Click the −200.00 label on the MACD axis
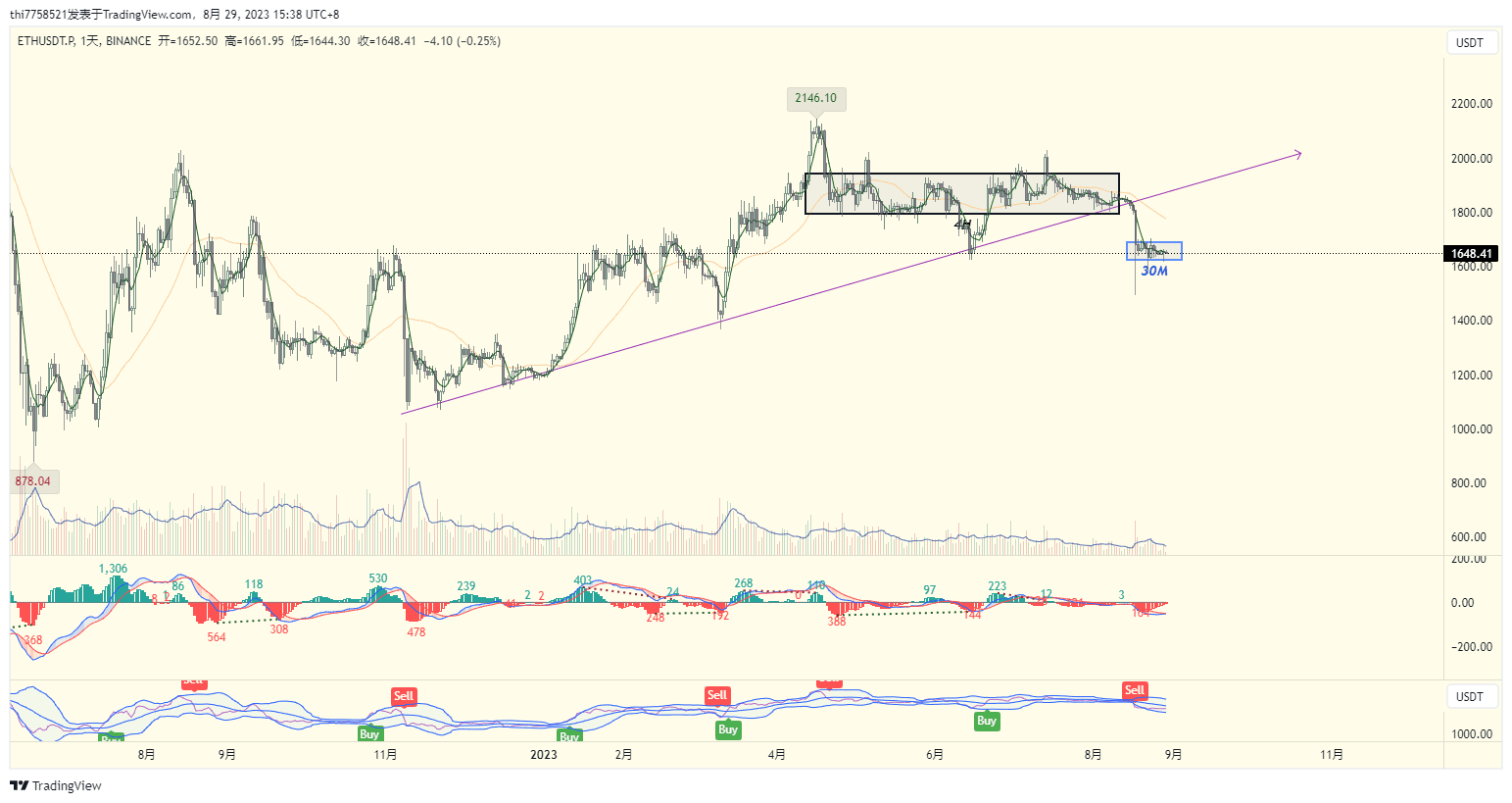This screenshot has width=1512, height=803. point(1470,647)
